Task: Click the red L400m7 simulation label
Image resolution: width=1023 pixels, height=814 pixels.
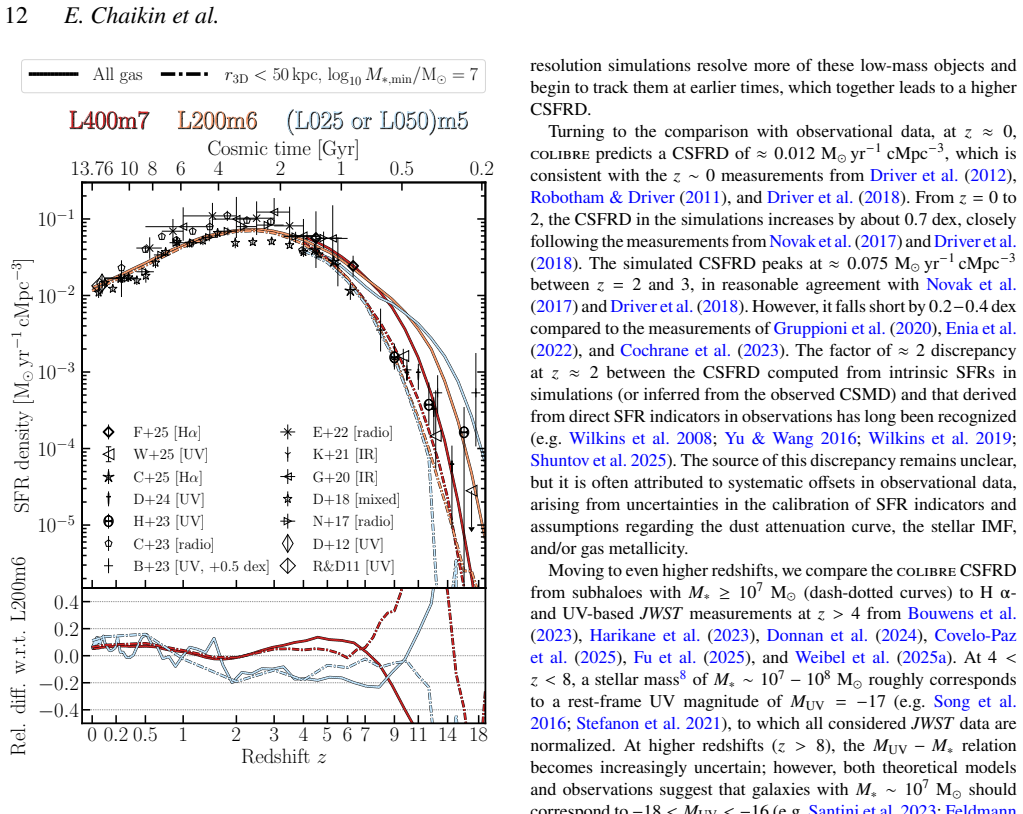Action: [x=109, y=121]
